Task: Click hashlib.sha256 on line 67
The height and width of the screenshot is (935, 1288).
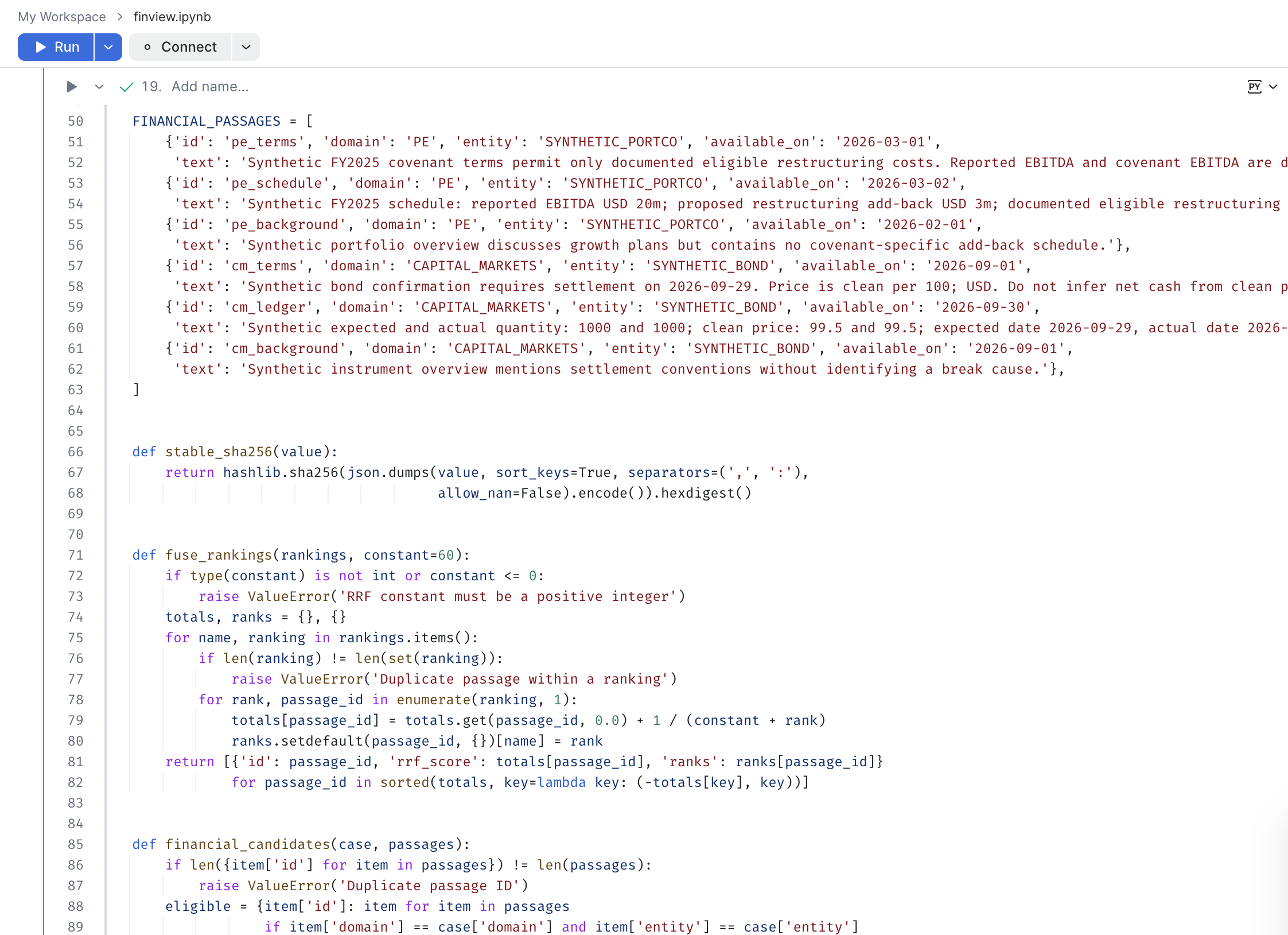Action: click(281, 472)
